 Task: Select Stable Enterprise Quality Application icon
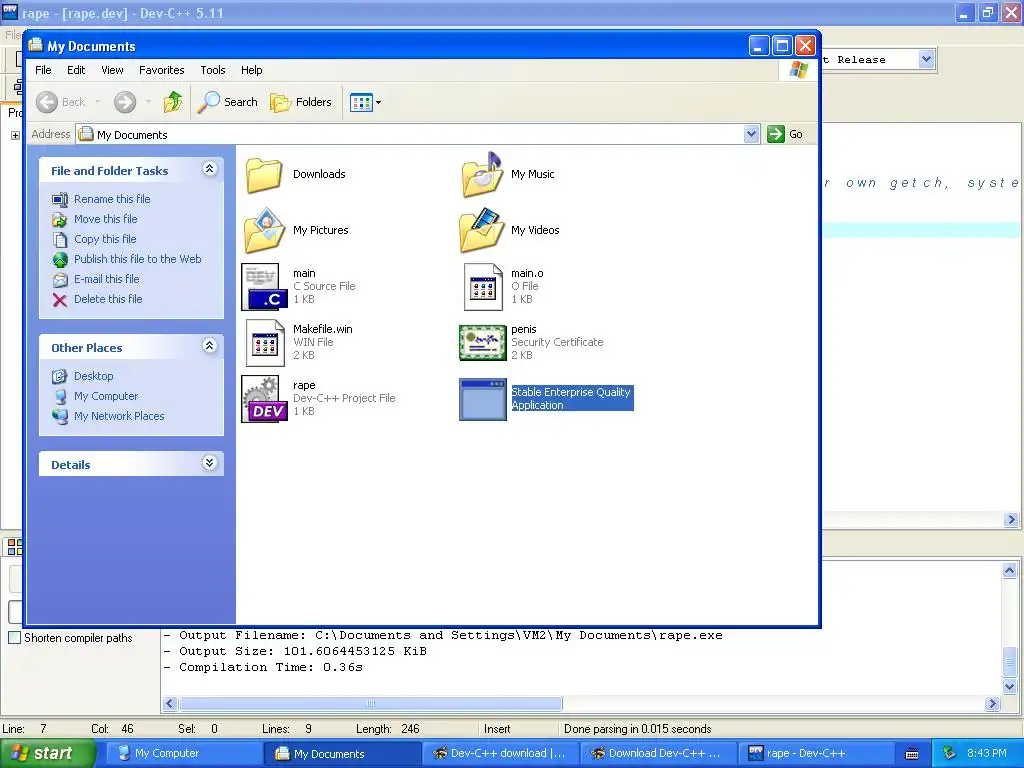click(x=482, y=399)
